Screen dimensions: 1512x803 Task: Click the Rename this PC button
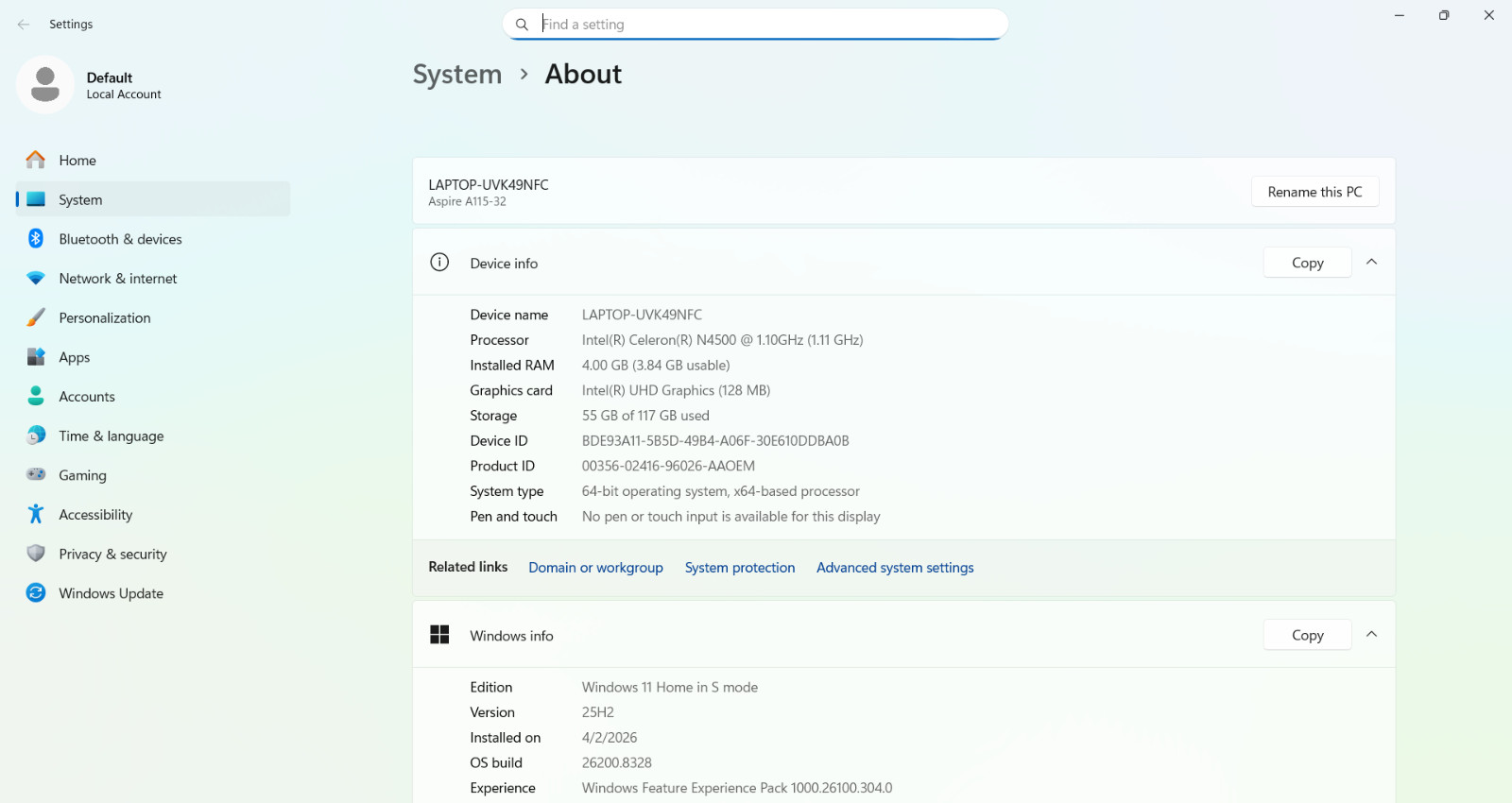pos(1314,192)
